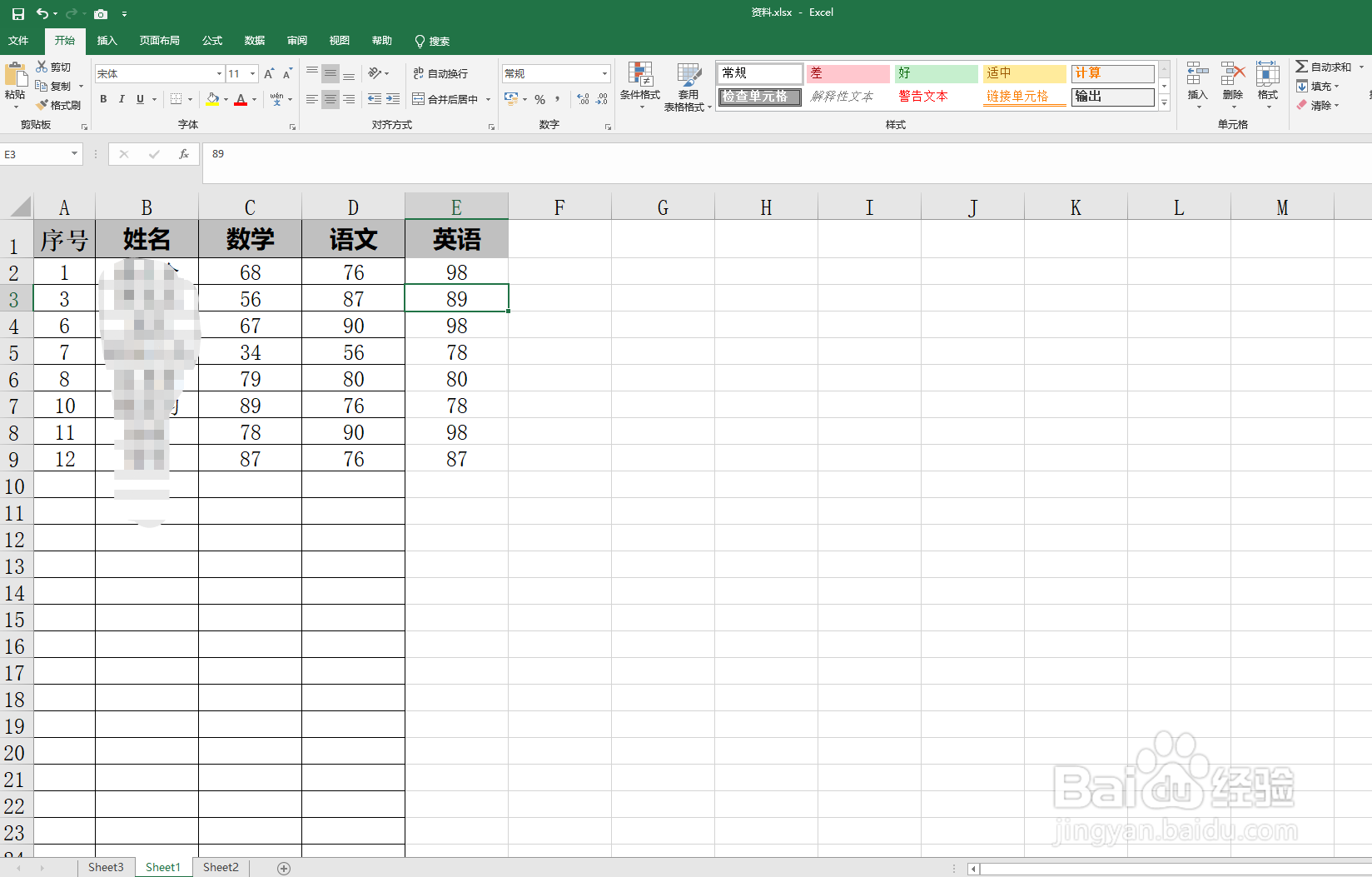Toggle center horizontal alignment
This screenshot has height=877, width=1372.
pyautogui.click(x=331, y=99)
